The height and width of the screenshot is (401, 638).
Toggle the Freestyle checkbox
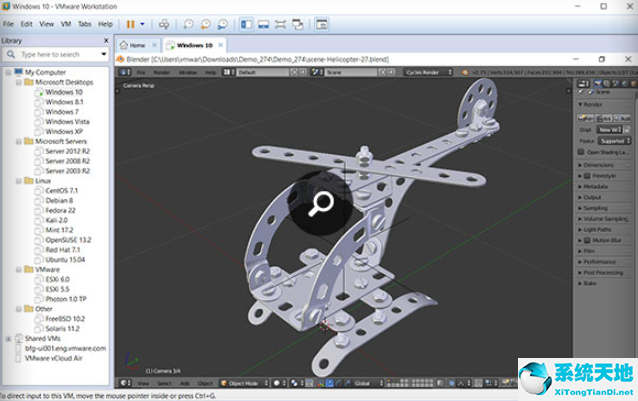(x=587, y=176)
